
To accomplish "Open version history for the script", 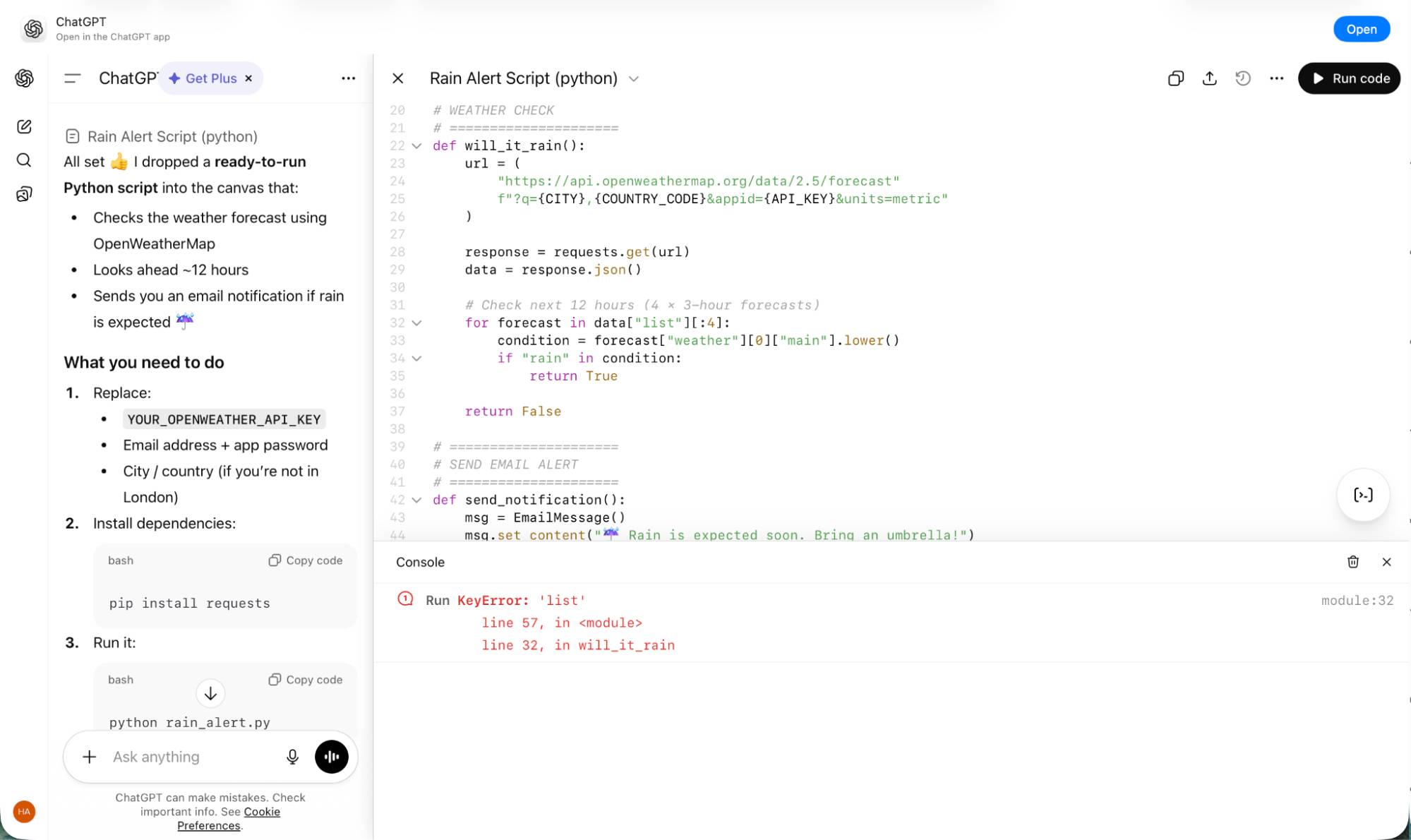I will (1243, 78).
